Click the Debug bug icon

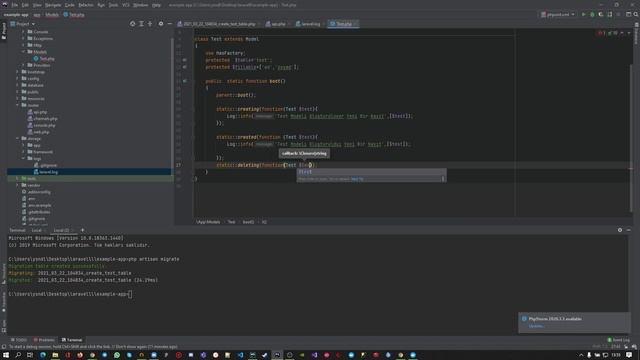coord(592,14)
